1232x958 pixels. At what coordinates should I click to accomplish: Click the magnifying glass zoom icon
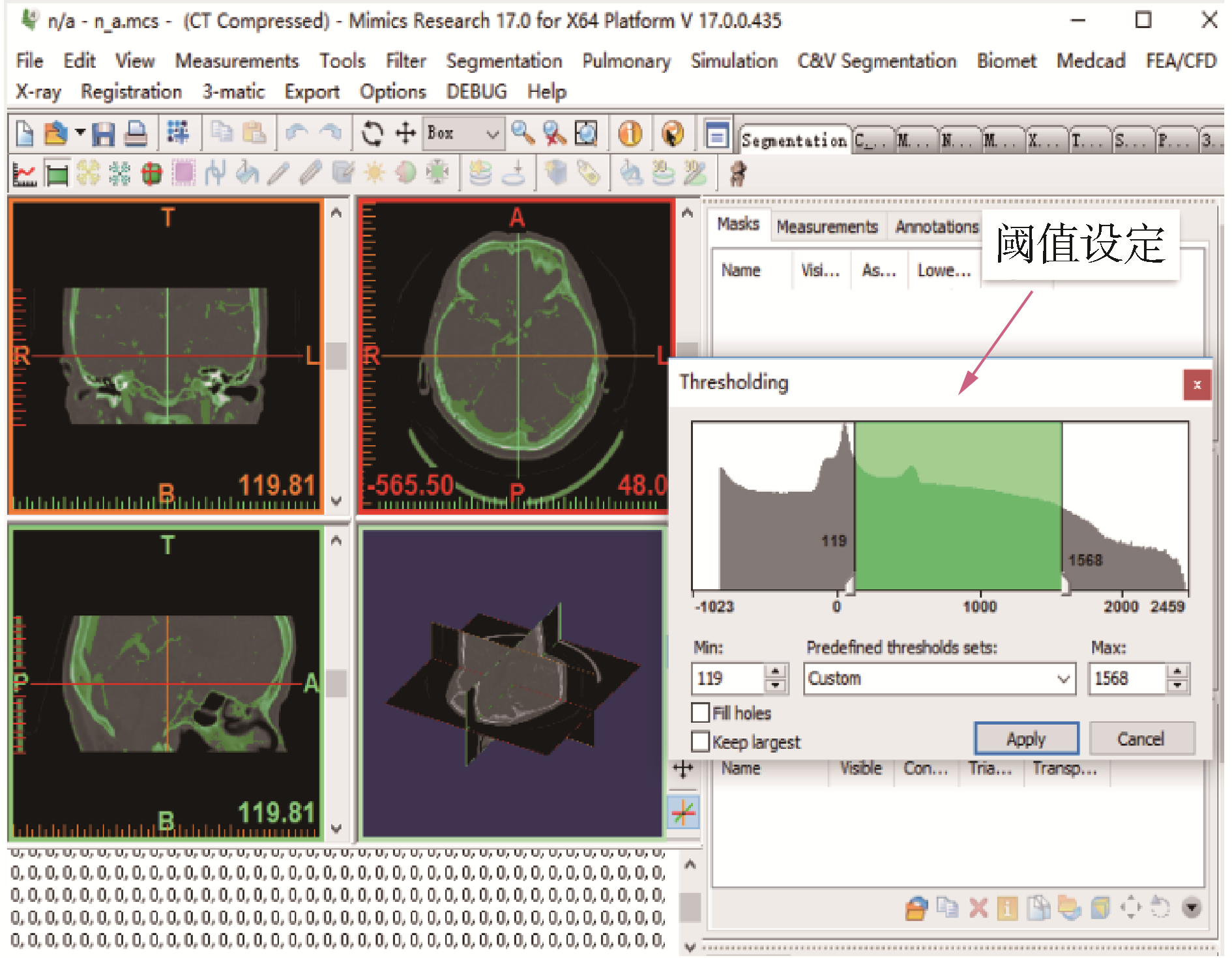[x=522, y=134]
